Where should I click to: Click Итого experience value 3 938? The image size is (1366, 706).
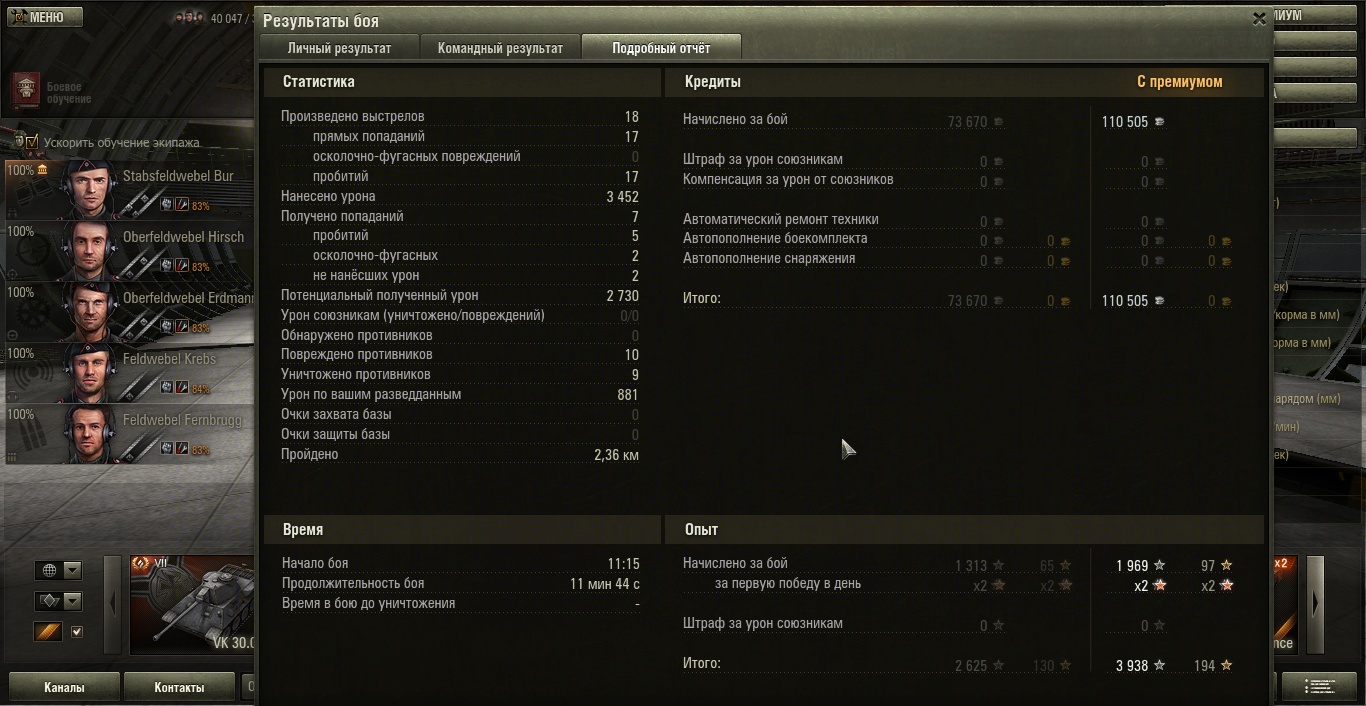coord(1132,665)
